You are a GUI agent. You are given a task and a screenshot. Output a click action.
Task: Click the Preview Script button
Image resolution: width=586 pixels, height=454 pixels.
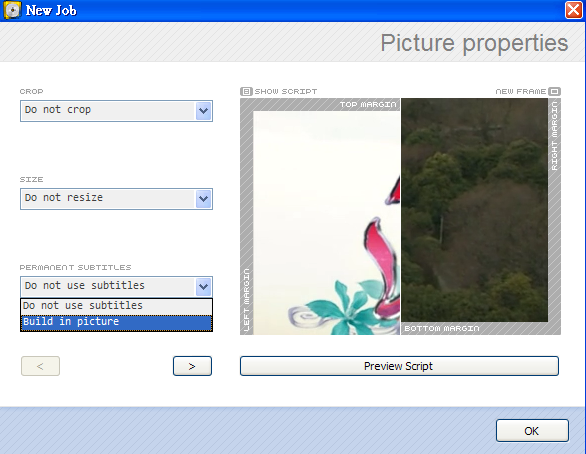click(399, 366)
